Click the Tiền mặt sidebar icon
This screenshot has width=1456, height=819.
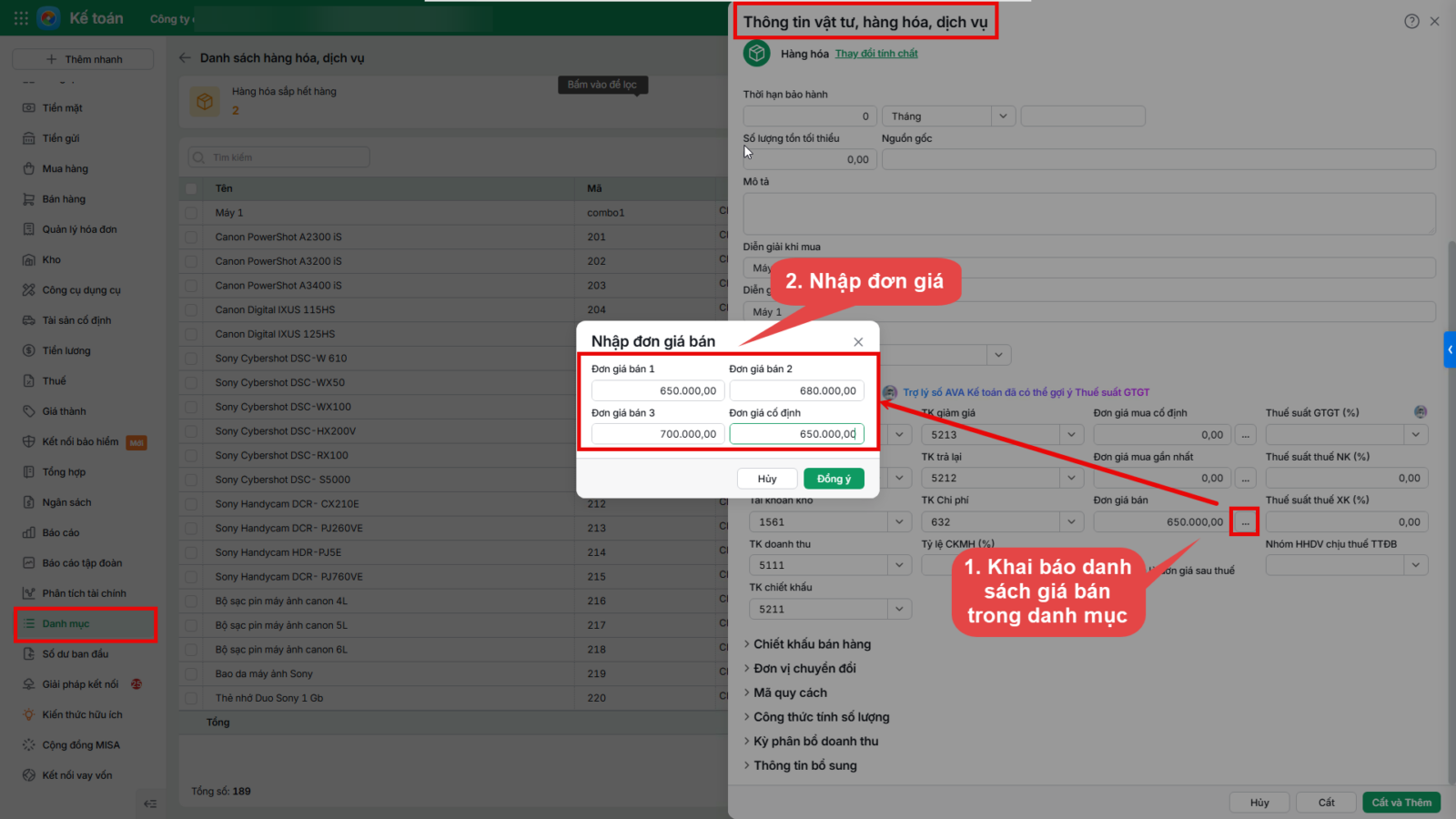tap(28, 108)
